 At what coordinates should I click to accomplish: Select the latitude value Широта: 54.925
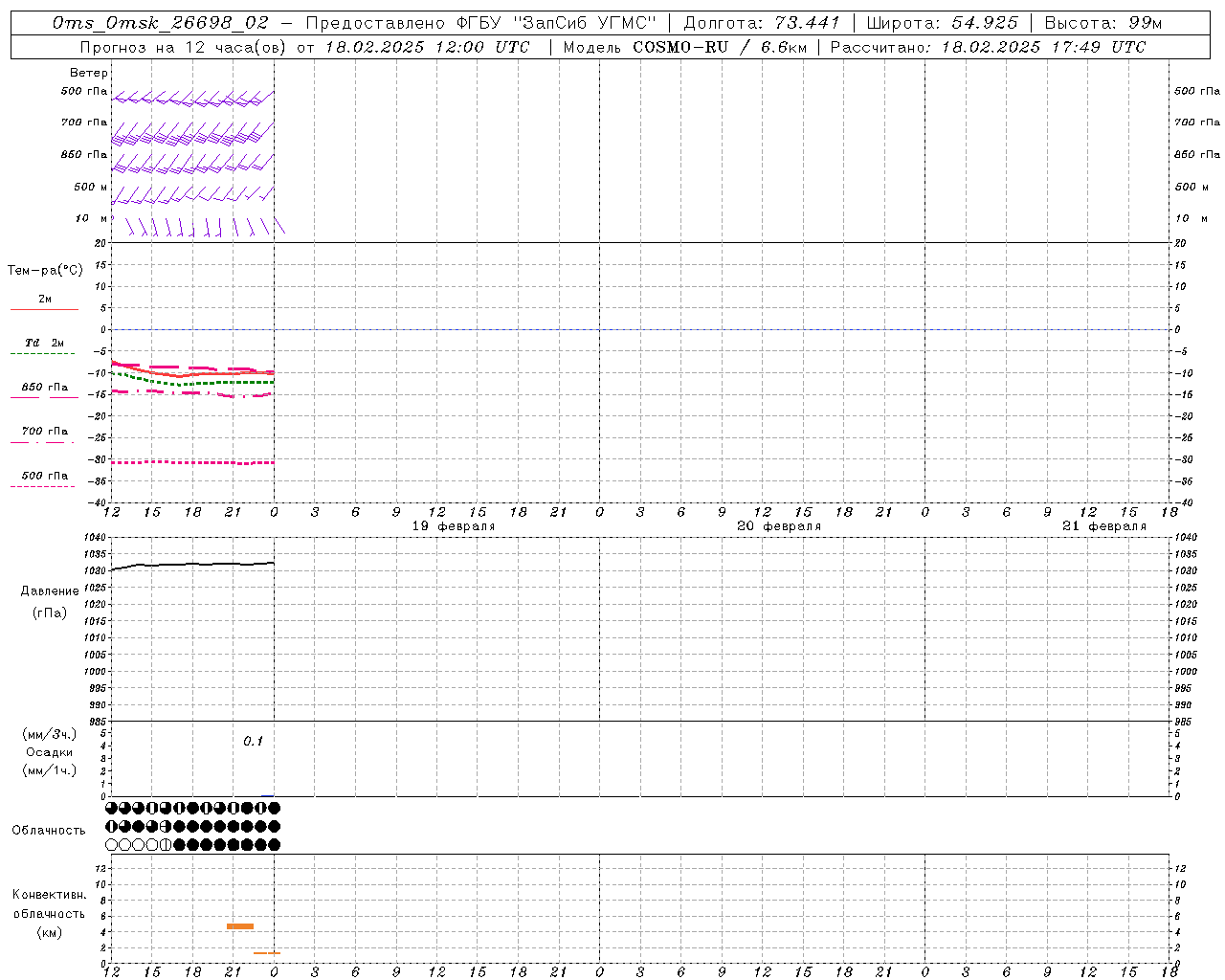pyautogui.click(x=942, y=23)
